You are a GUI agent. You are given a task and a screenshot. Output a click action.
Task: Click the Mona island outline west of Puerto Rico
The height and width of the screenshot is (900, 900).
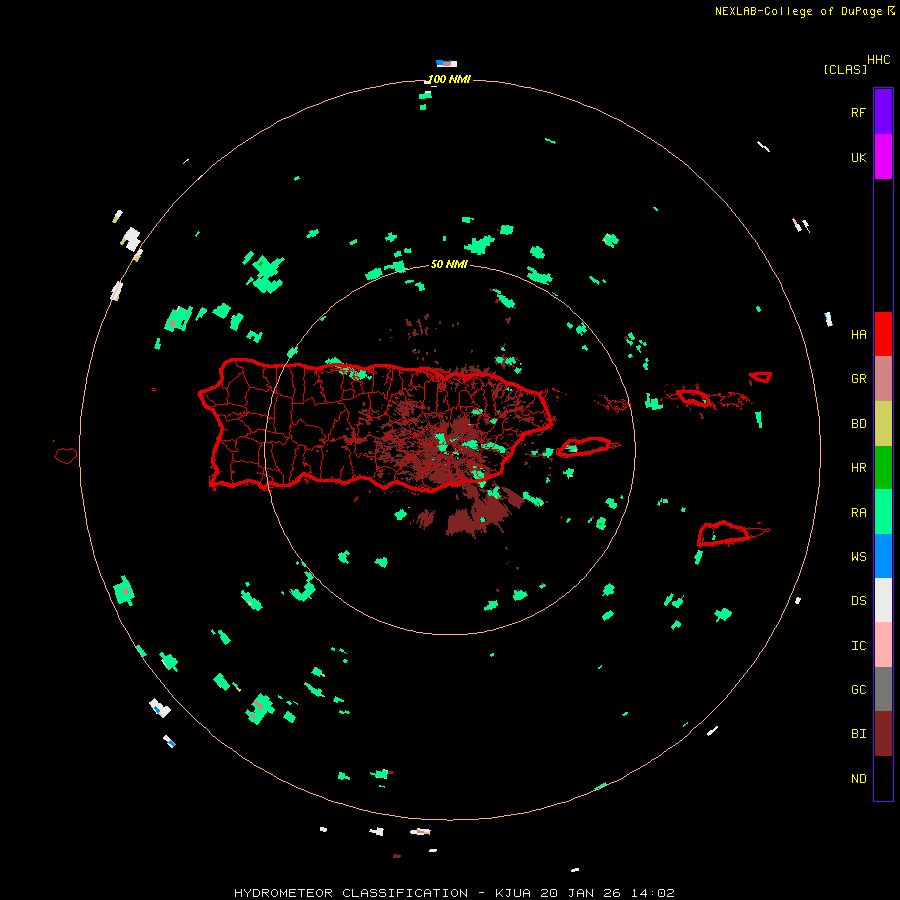point(65,456)
